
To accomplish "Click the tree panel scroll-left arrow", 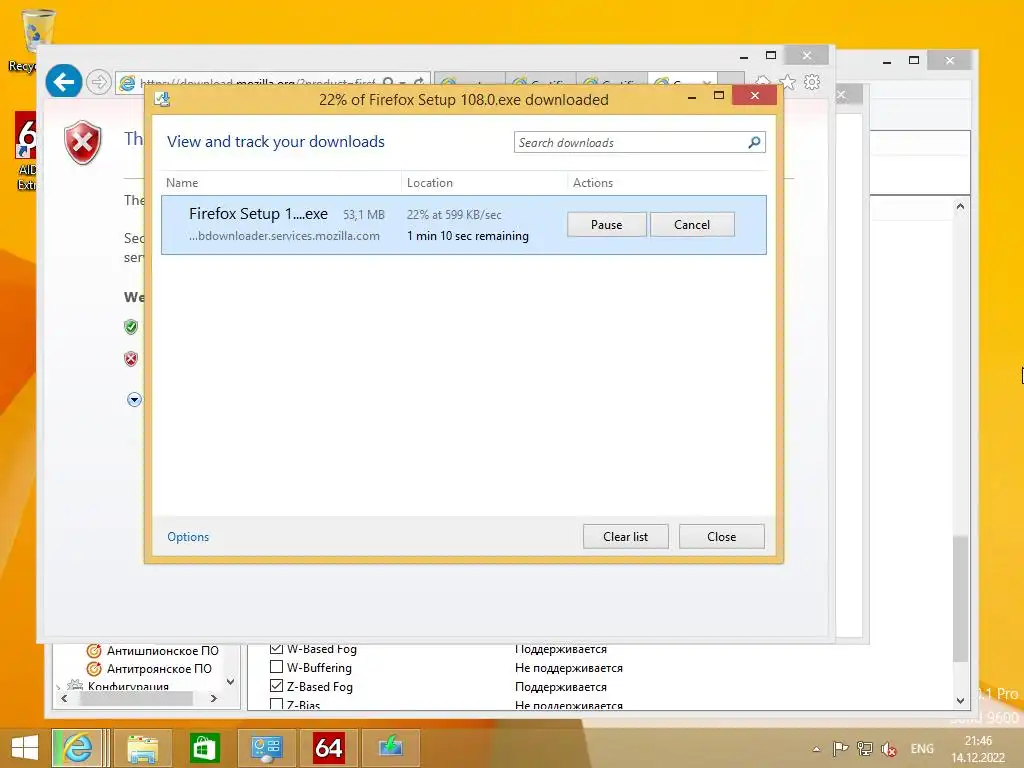I will tap(64, 698).
